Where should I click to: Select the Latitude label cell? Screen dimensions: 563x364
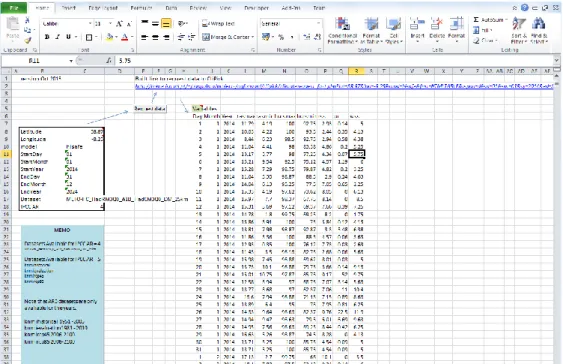coord(42,132)
